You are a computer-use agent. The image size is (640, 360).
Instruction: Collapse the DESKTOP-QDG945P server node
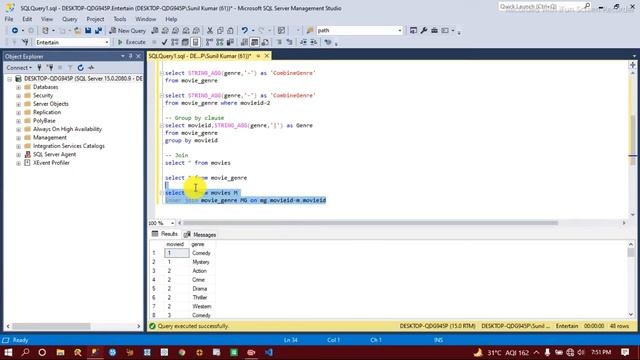9,79
